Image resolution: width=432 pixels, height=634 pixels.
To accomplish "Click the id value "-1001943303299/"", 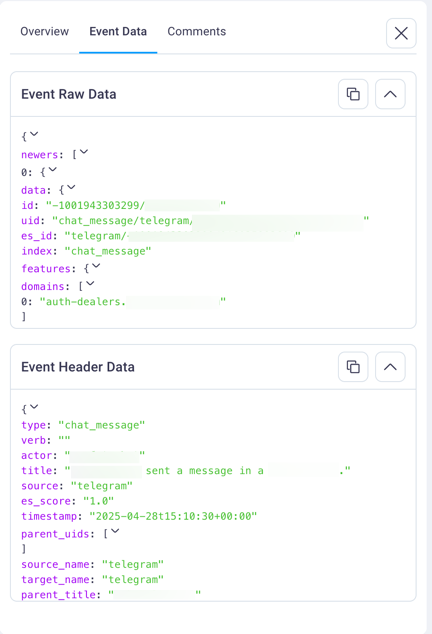I will tap(95, 205).
